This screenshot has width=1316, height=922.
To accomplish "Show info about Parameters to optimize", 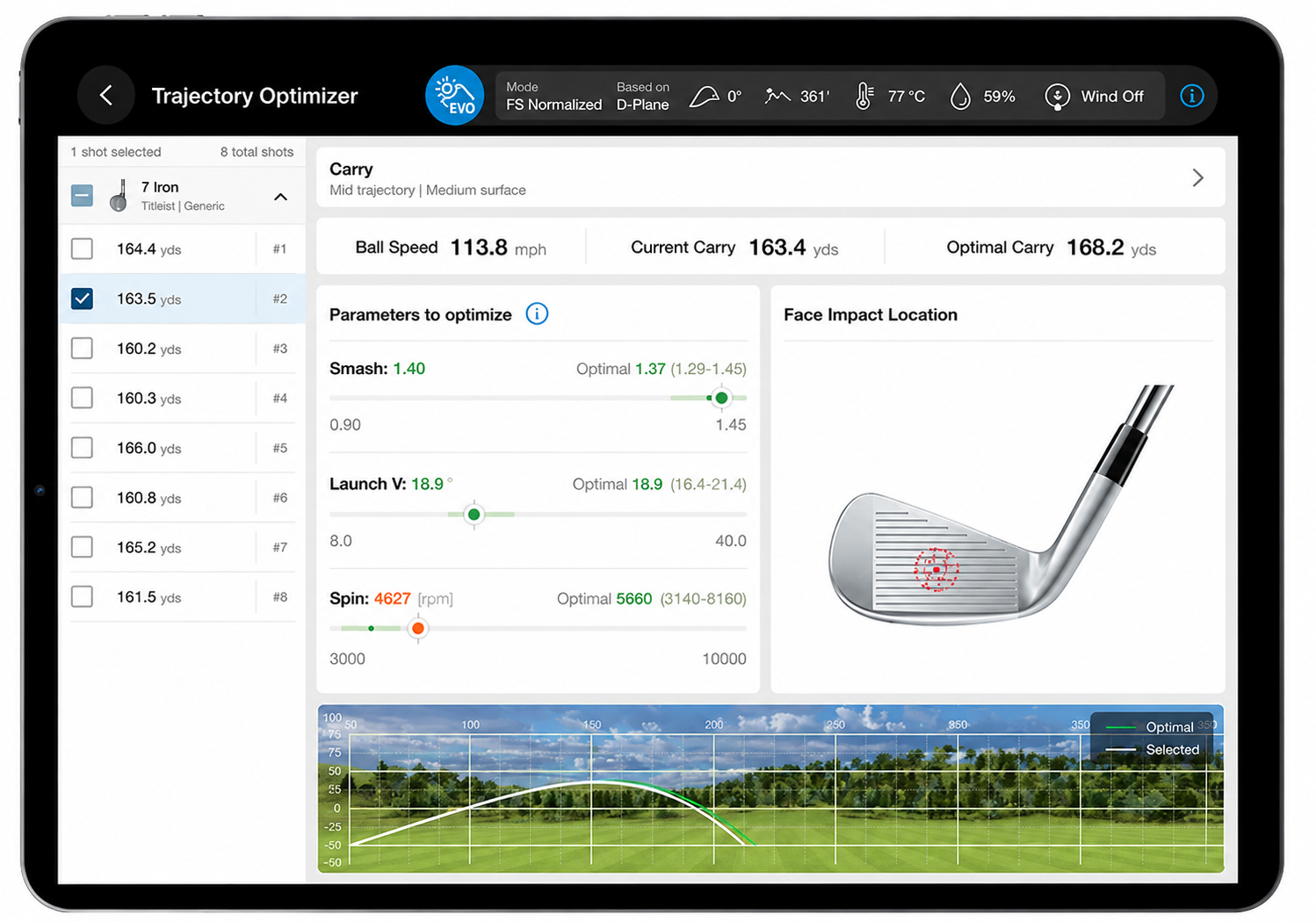I will coord(537,313).
